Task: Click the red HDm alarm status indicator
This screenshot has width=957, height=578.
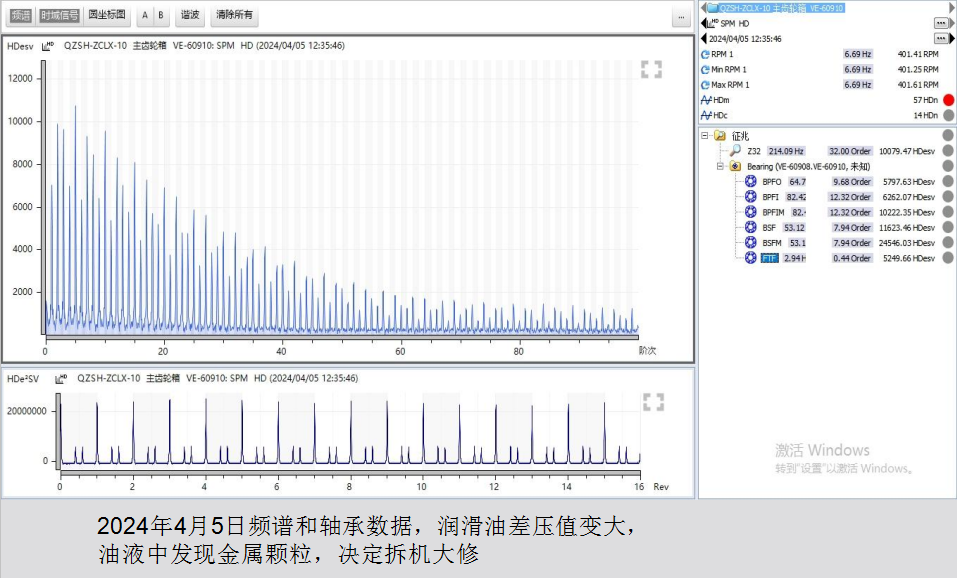Action: coord(948,100)
